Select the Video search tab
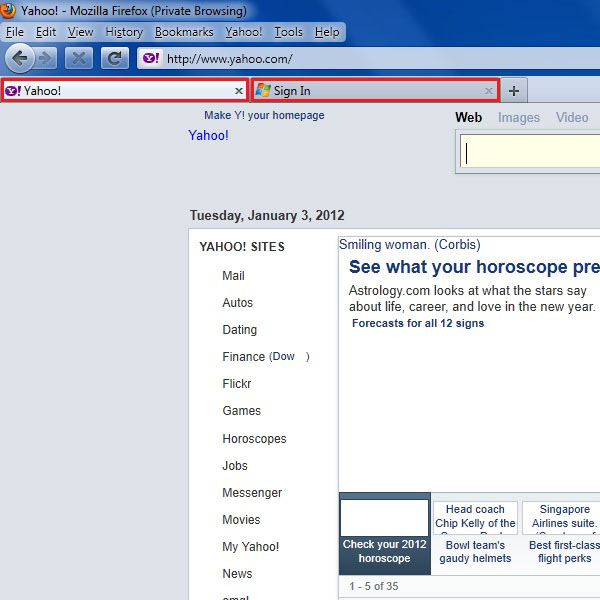Screen dimensions: 600x600 click(572, 117)
